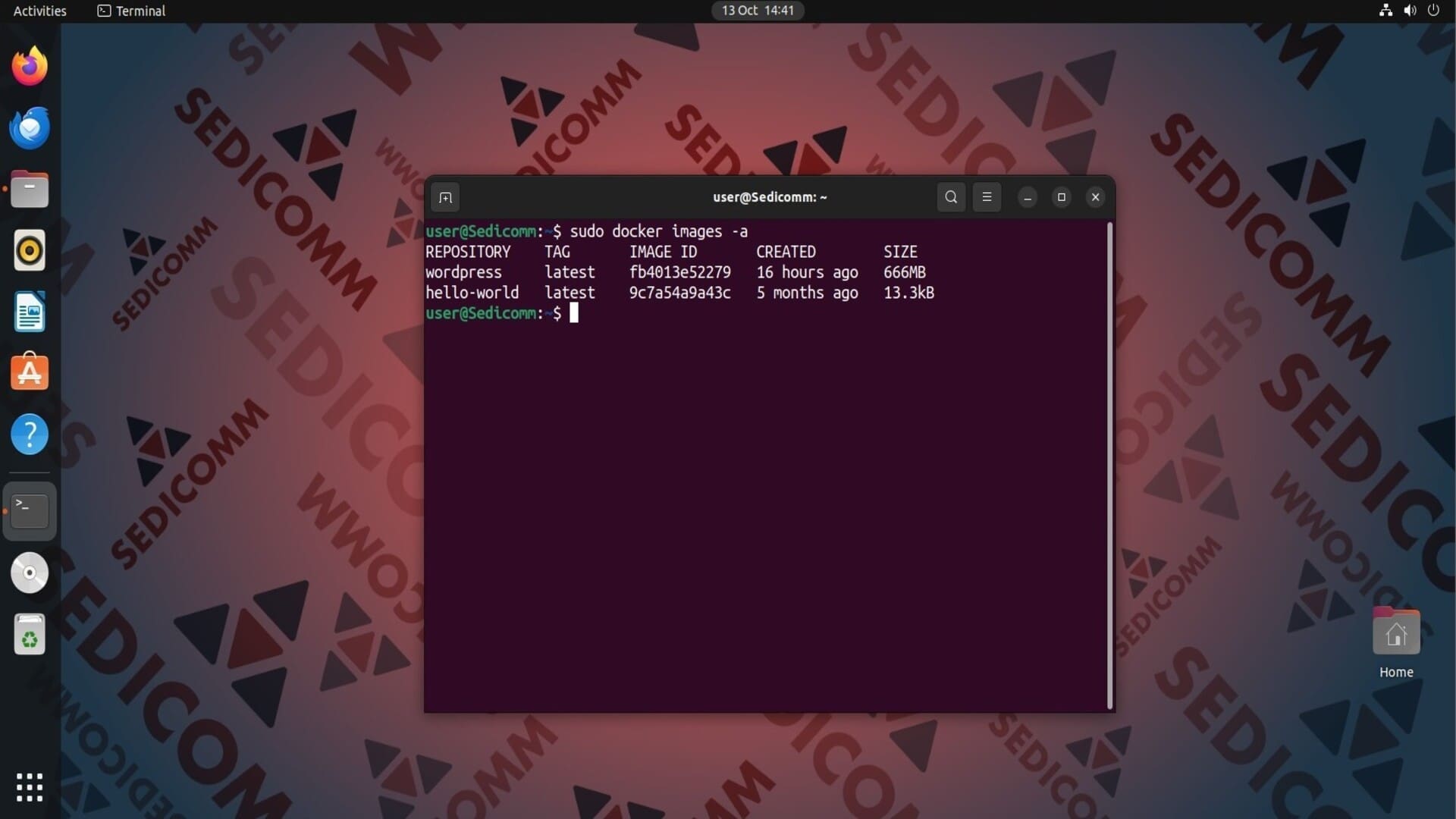Click the terminal title user@Sedicomm: ~
Screen dimensions: 1456x819
770,197
